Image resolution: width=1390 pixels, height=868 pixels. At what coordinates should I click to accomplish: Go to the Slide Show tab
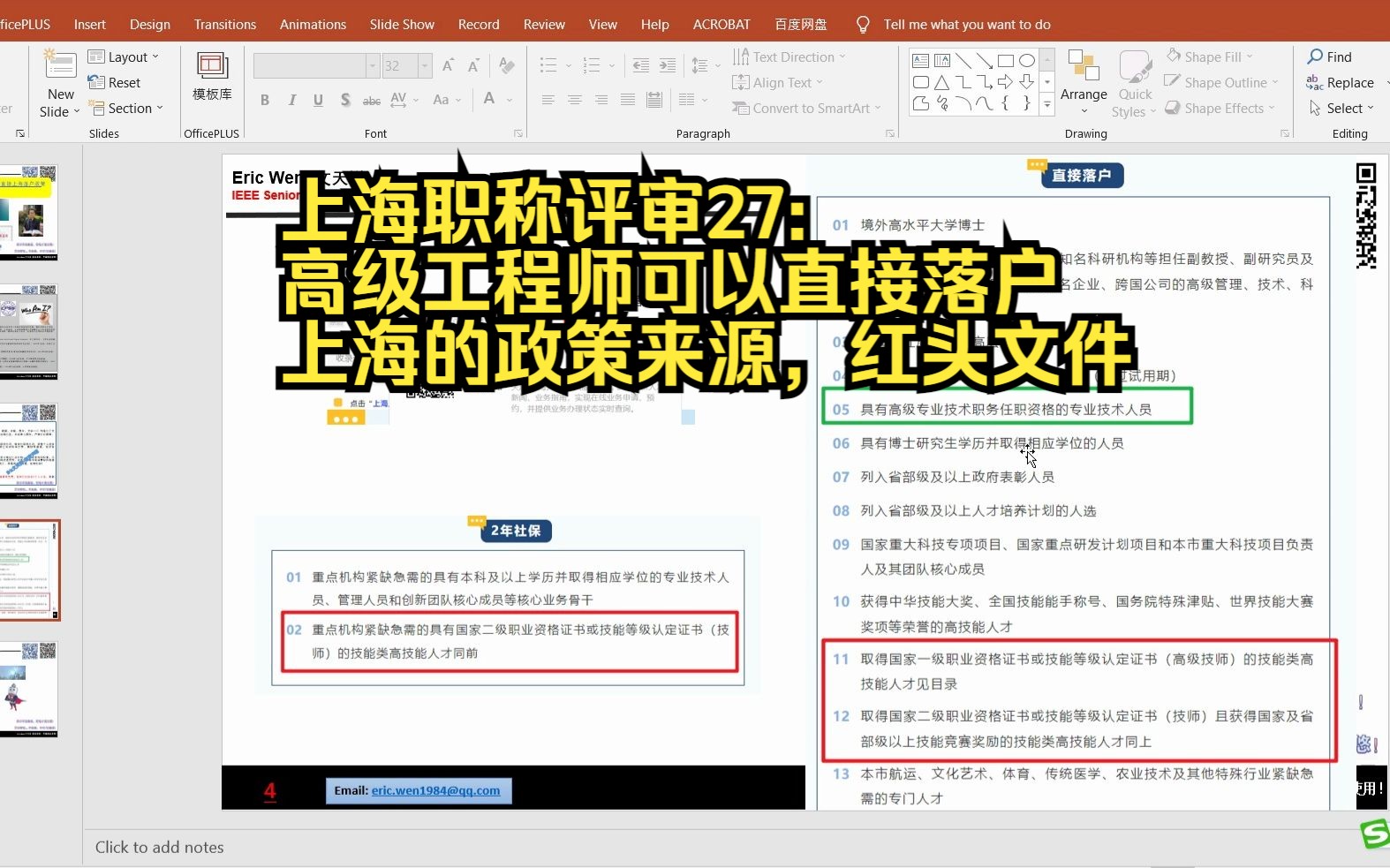[402, 25]
